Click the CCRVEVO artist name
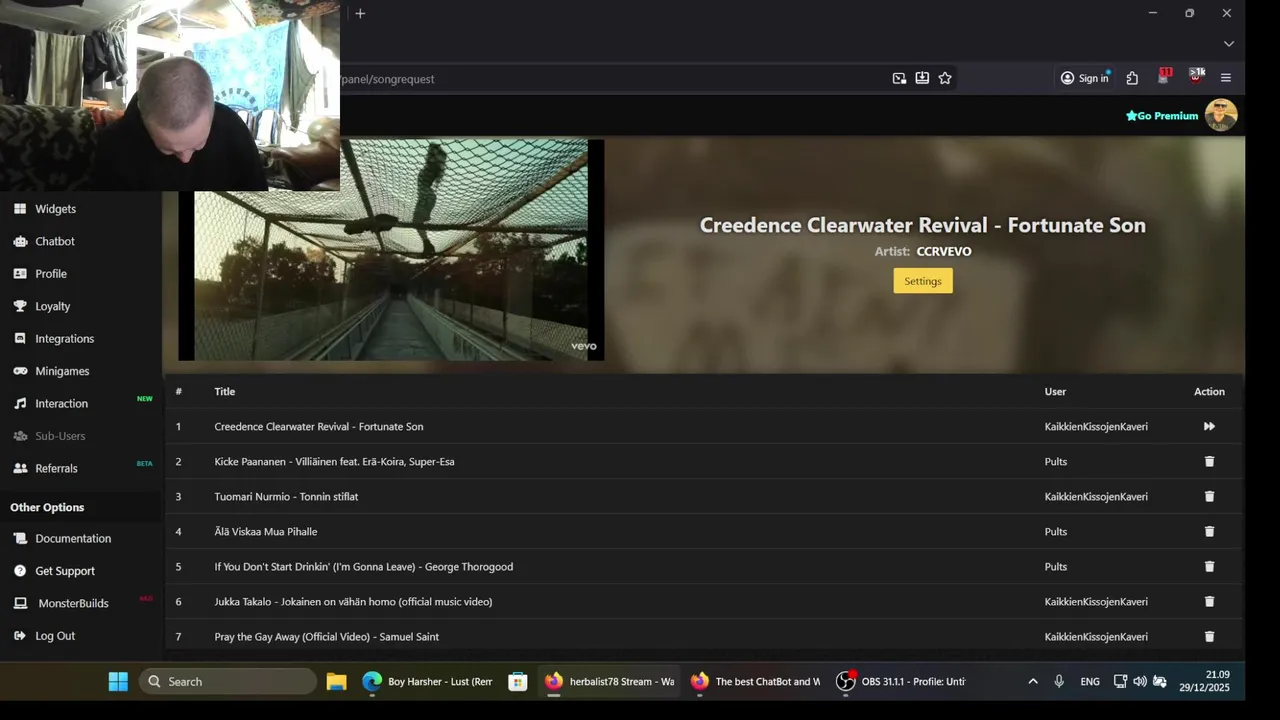The width and height of the screenshot is (1280, 720). click(x=944, y=251)
